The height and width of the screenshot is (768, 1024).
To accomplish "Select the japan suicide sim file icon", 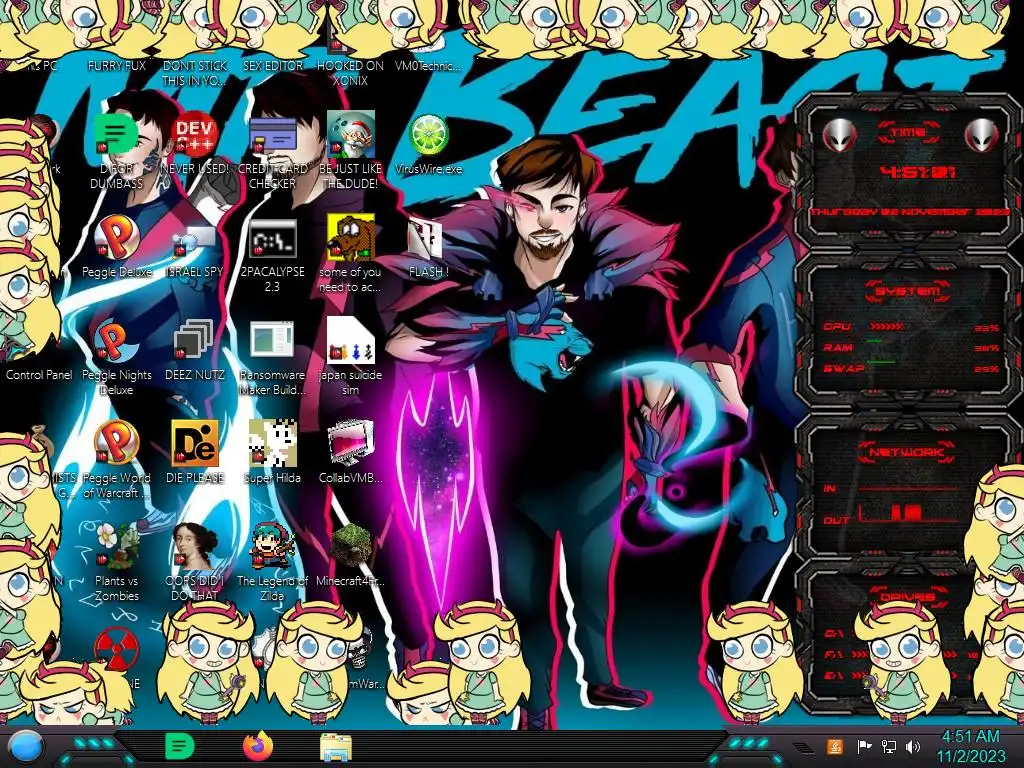I will coord(351,340).
